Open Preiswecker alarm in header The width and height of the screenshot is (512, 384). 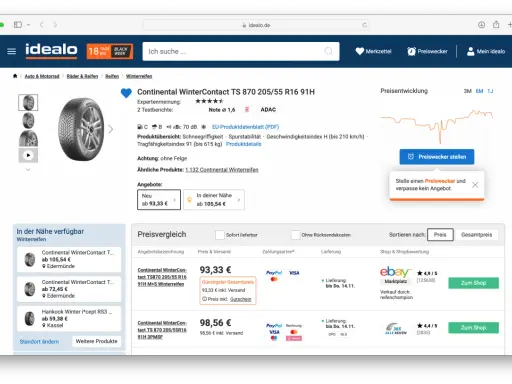point(427,51)
